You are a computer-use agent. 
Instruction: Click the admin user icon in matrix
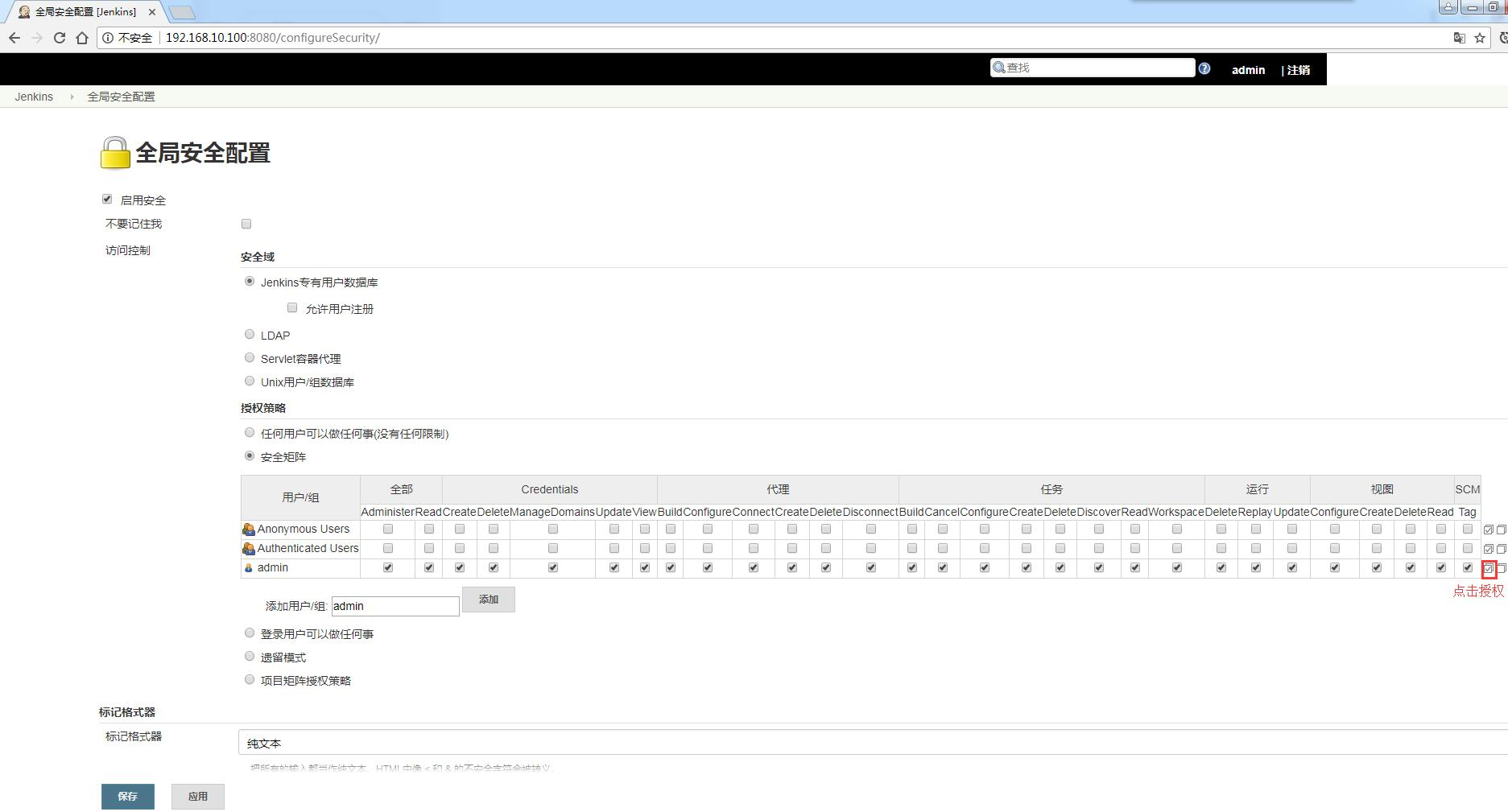tap(249, 568)
